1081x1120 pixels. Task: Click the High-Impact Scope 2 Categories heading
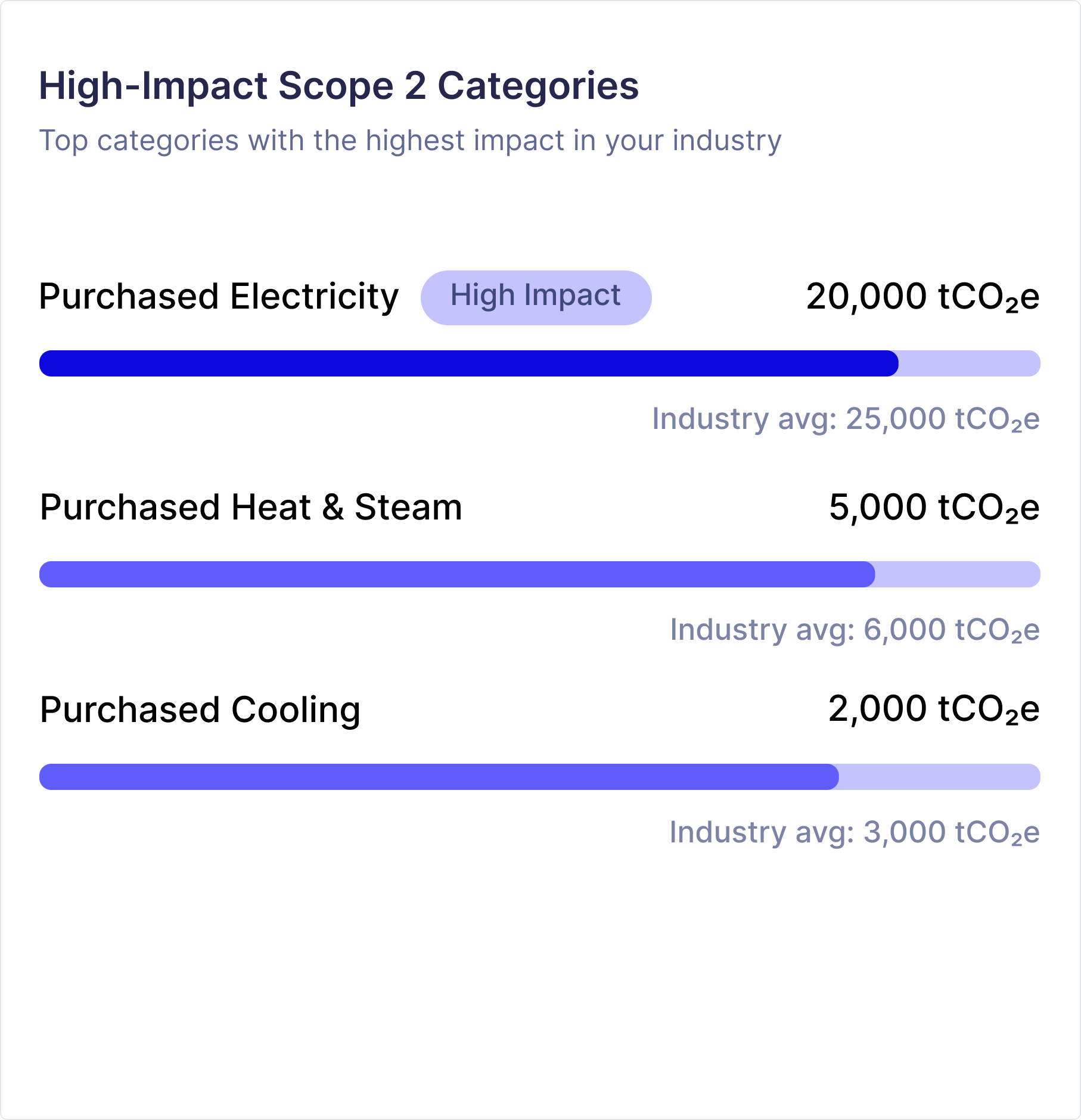click(339, 86)
